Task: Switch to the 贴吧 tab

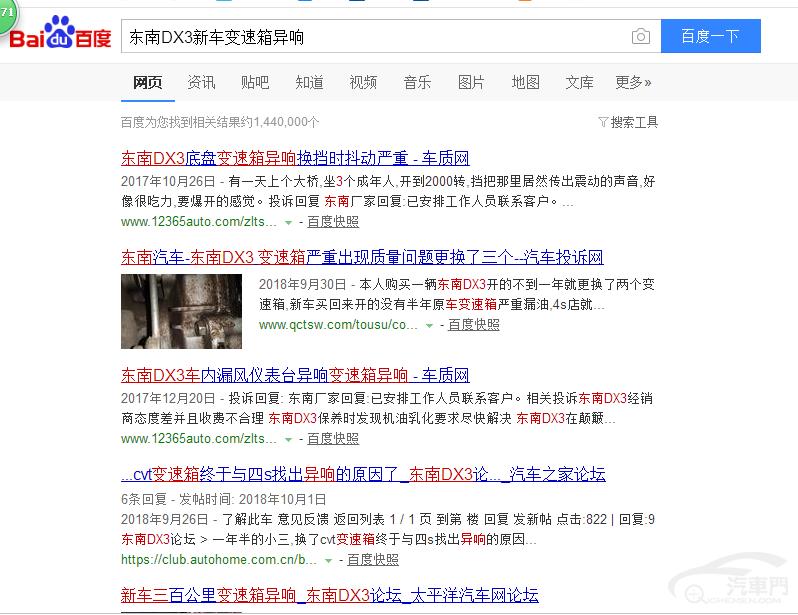Action: point(255,82)
